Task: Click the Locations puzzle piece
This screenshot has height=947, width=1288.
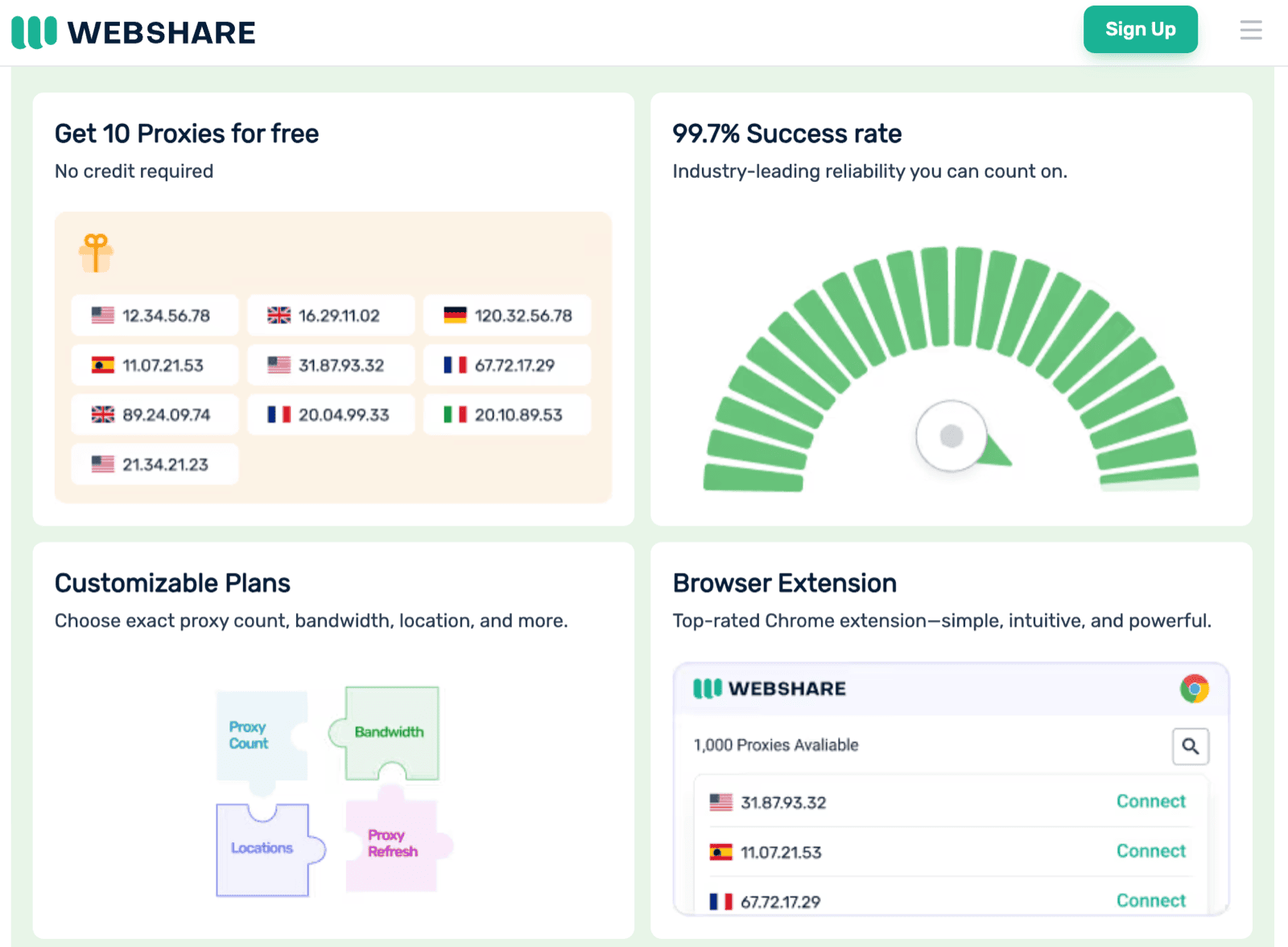Action: 269,849
